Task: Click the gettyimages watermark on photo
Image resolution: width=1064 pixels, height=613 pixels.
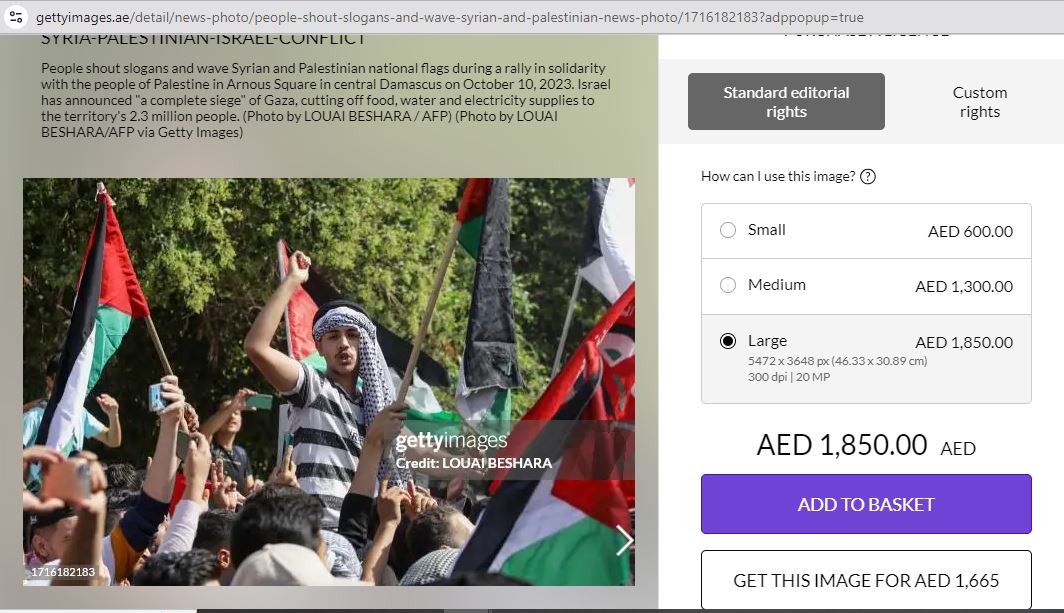Action: 451,441
